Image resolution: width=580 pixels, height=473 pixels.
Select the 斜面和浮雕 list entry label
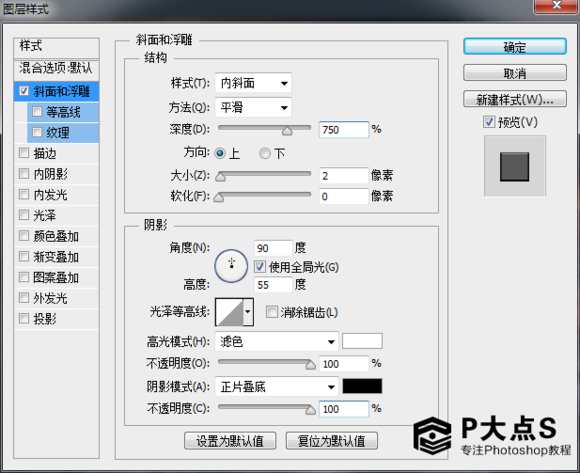62,91
